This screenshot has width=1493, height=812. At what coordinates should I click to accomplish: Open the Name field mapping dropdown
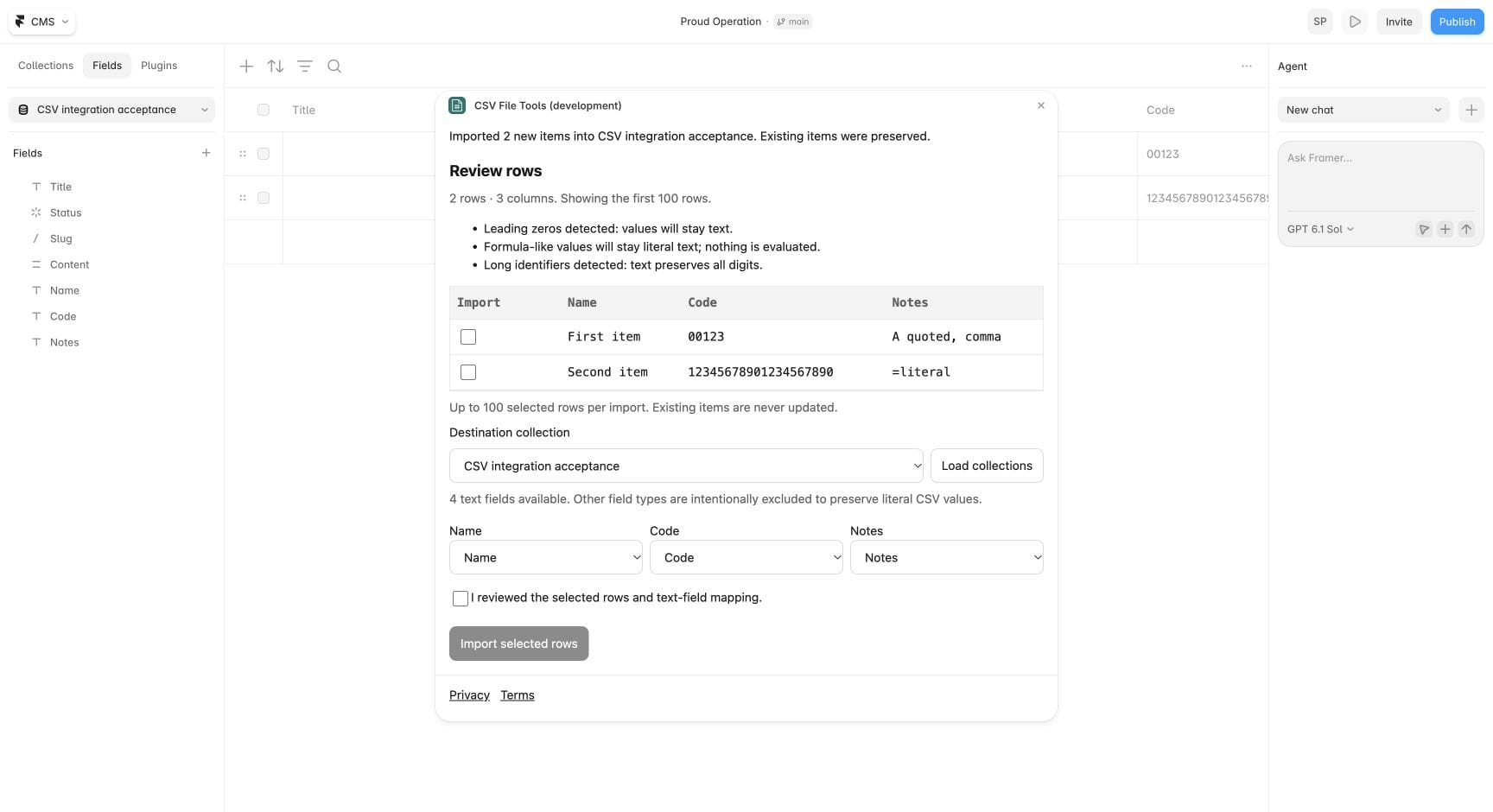(x=546, y=557)
